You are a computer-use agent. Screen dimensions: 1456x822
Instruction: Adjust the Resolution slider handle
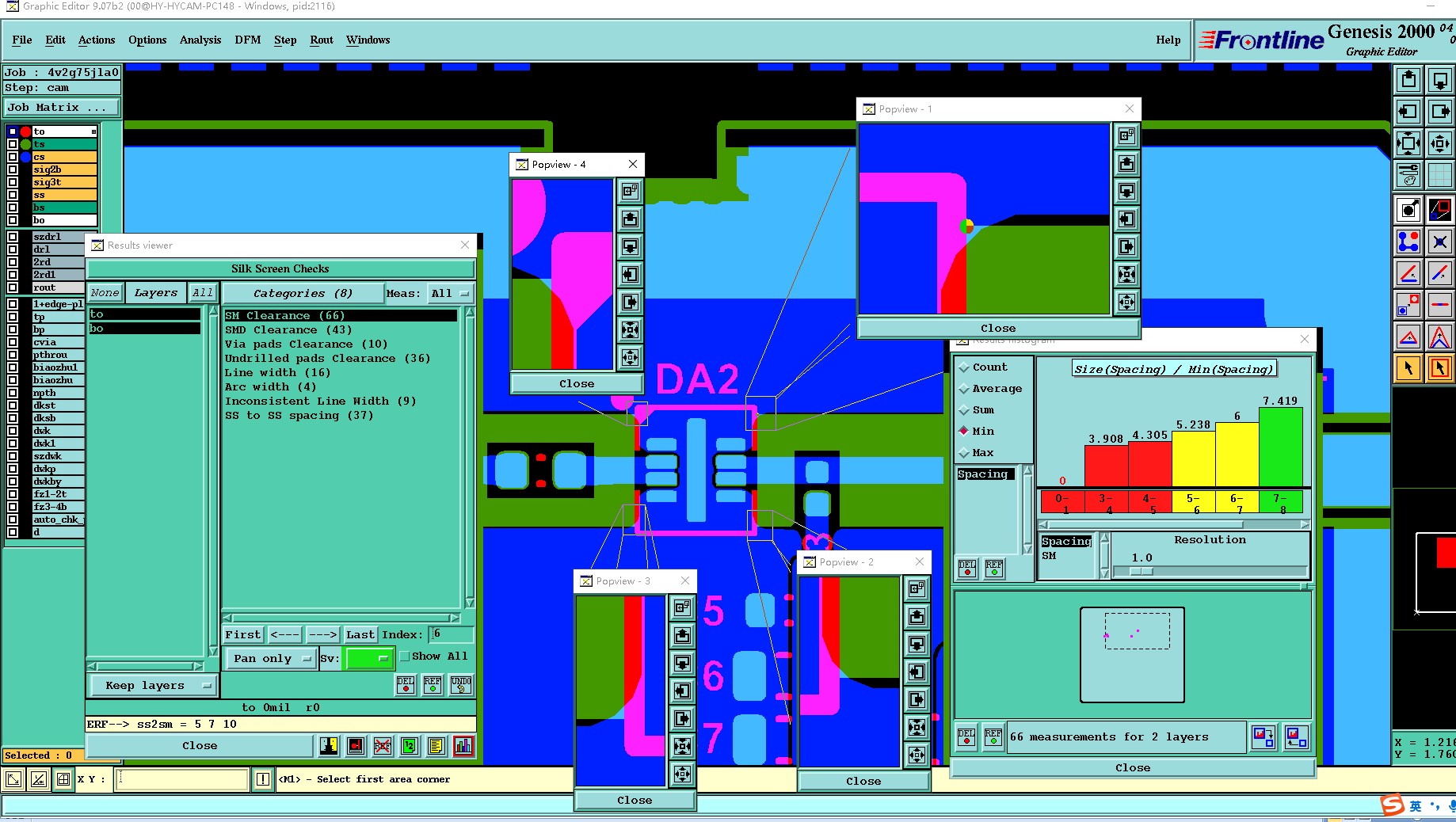[x=1142, y=571]
